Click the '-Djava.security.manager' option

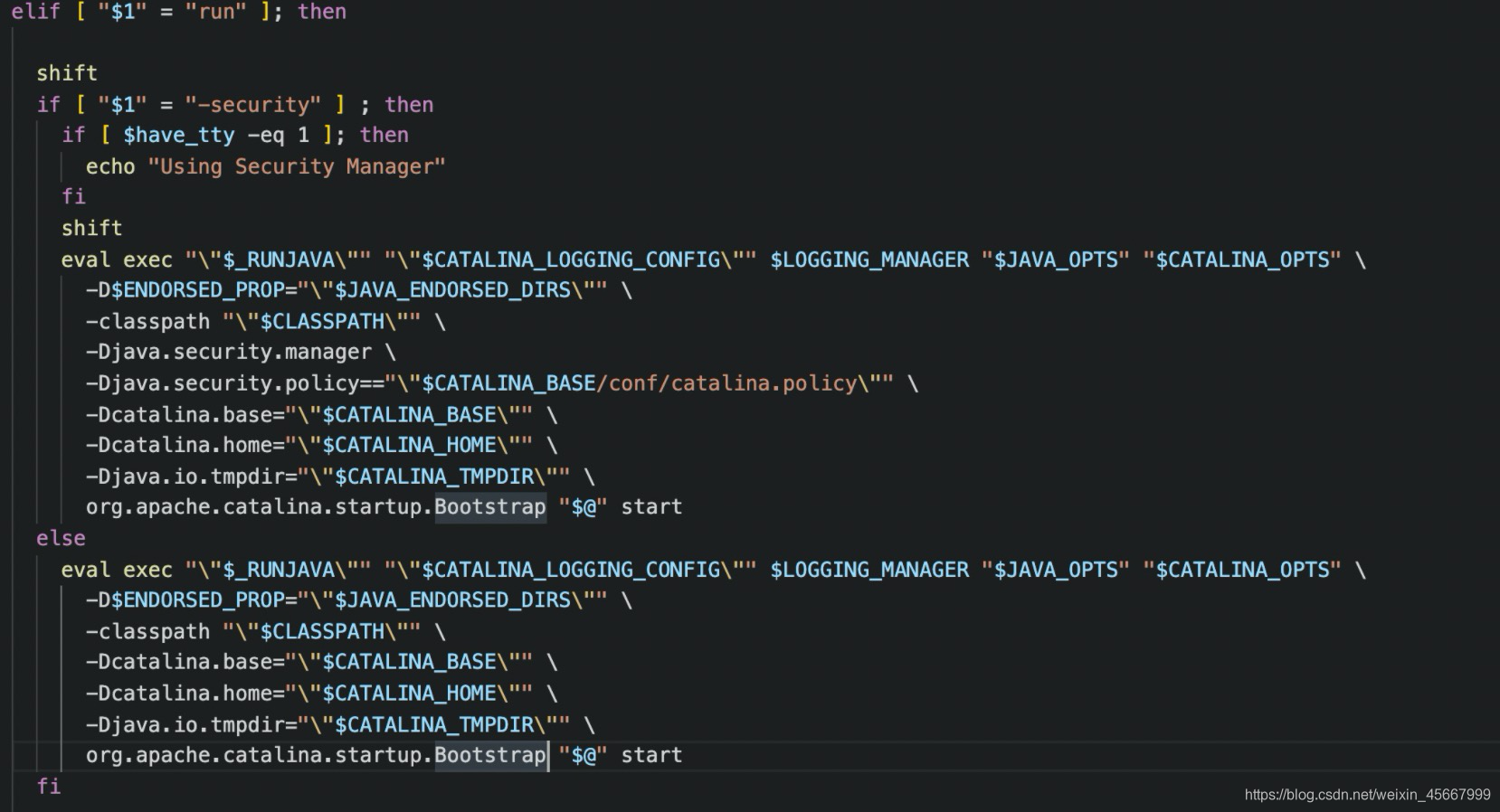(229, 352)
